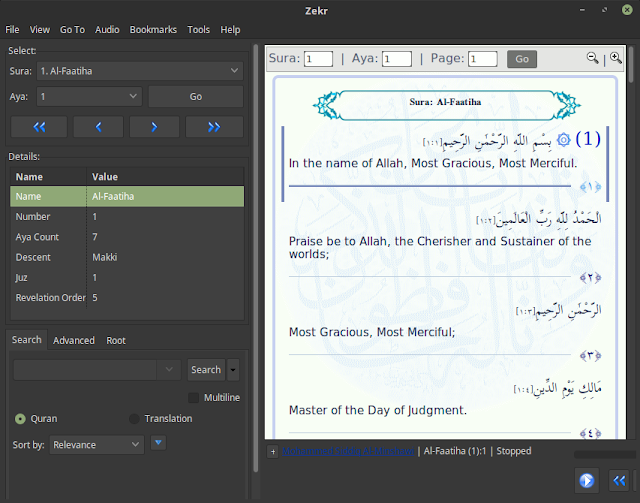
Task: Select the Translation search radio button
Action: pyautogui.click(x=134, y=419)
